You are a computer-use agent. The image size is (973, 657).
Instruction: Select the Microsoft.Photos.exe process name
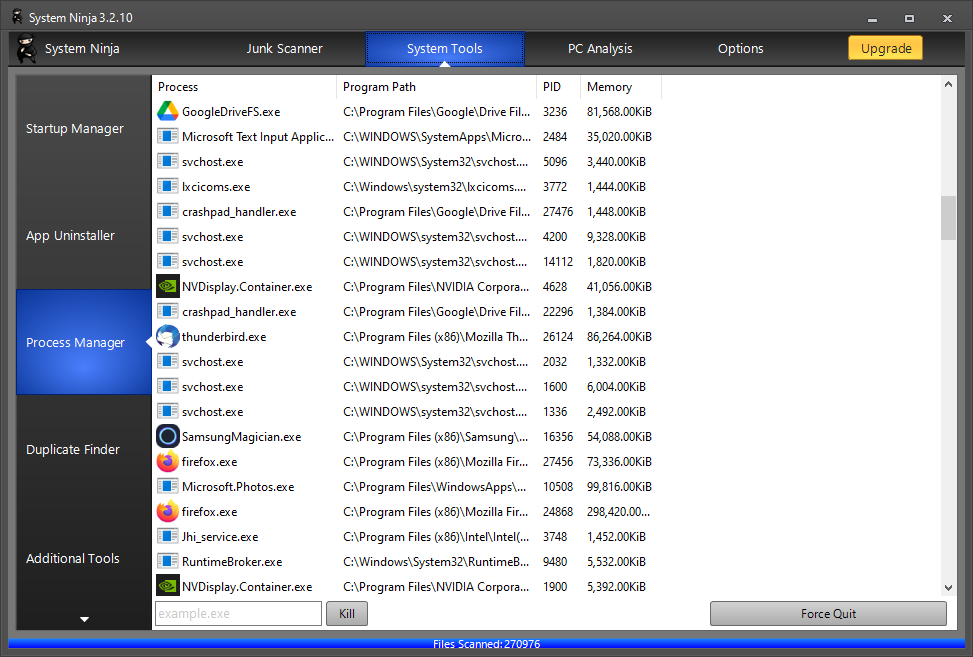point(238,487)
